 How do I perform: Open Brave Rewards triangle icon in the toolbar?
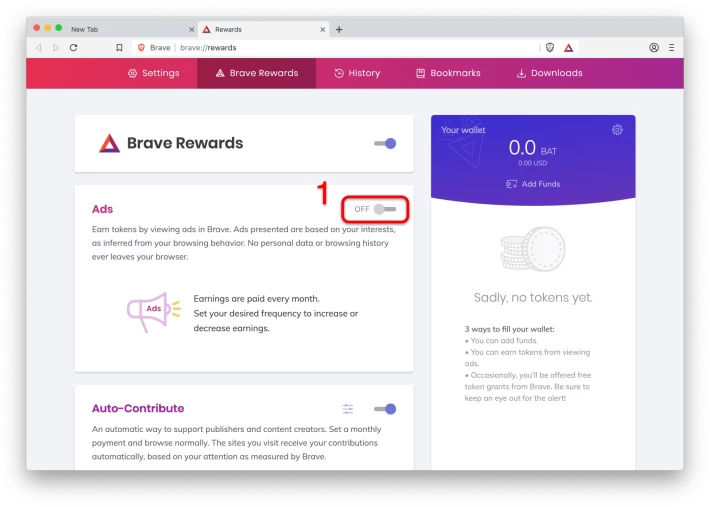click(x=568, y=48)
